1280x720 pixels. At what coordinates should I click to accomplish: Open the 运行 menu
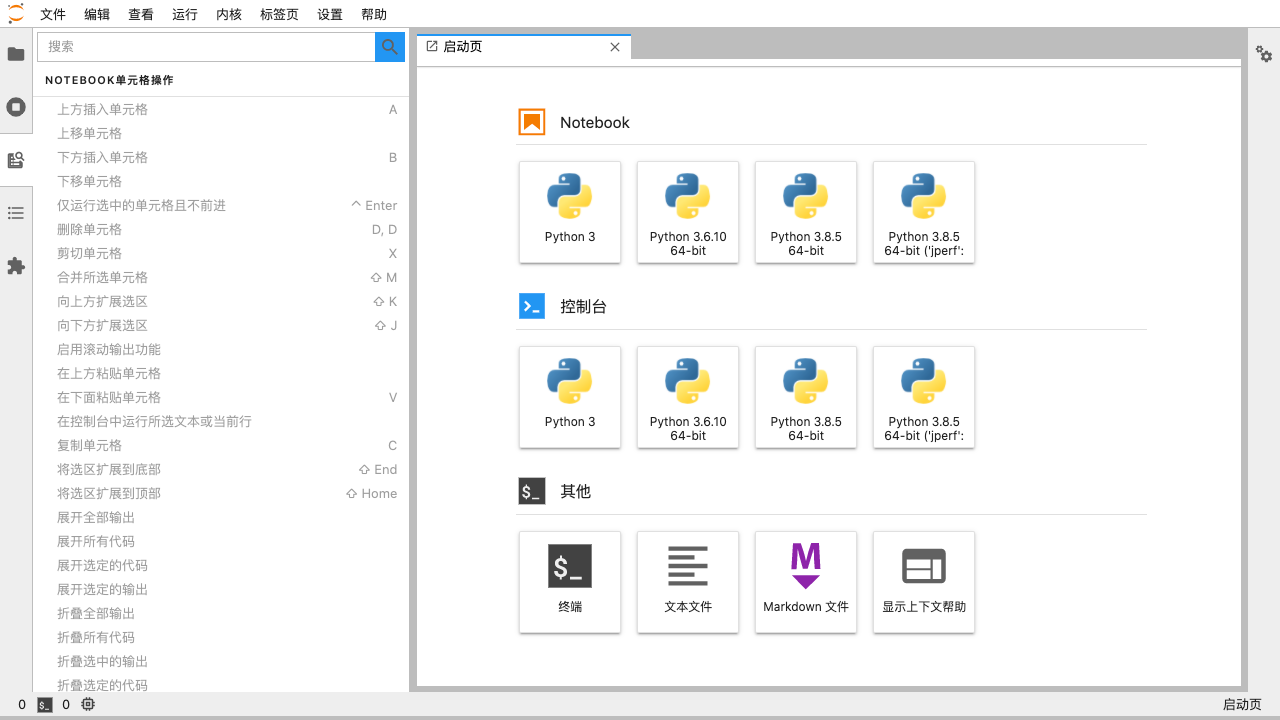184,14
